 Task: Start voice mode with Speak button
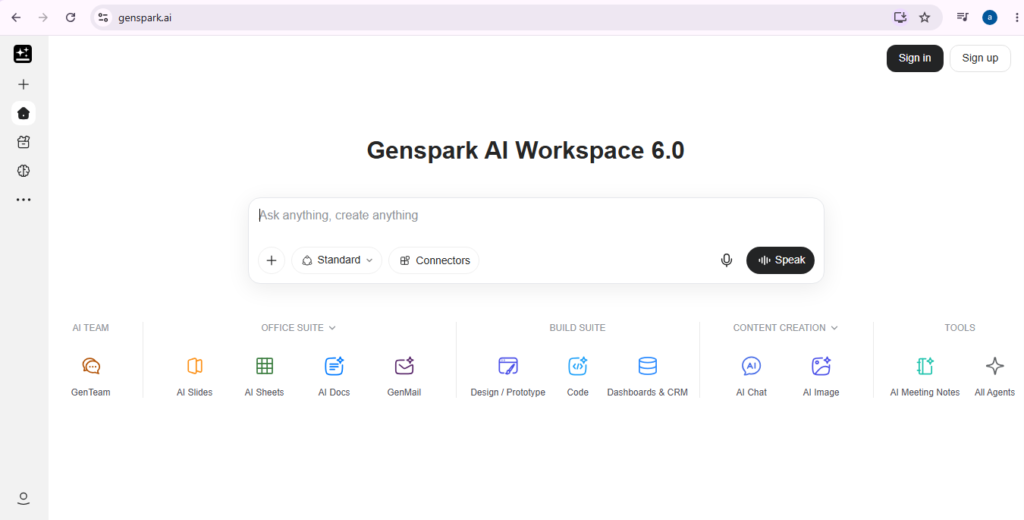click(780, 260)
